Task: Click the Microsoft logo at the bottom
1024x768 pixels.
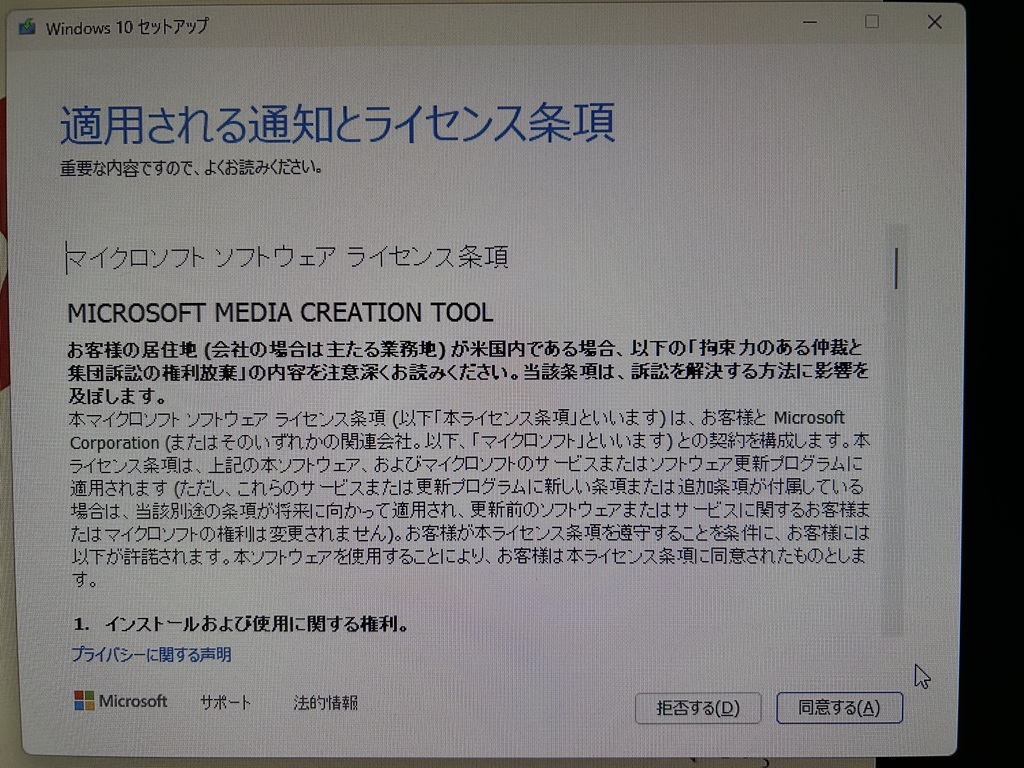Action: [121, 701]
